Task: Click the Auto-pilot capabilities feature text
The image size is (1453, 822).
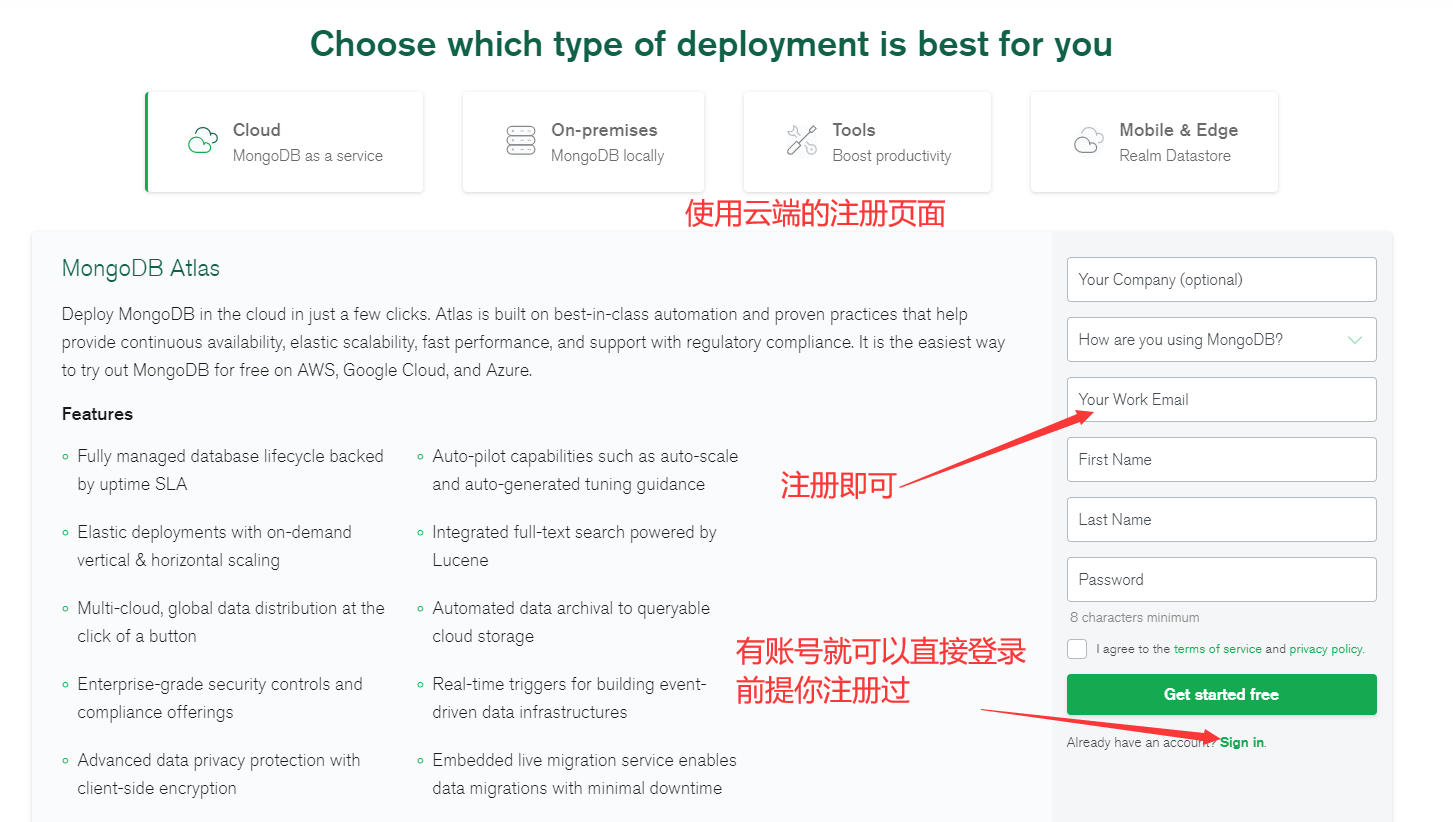Action: [585, 470]
